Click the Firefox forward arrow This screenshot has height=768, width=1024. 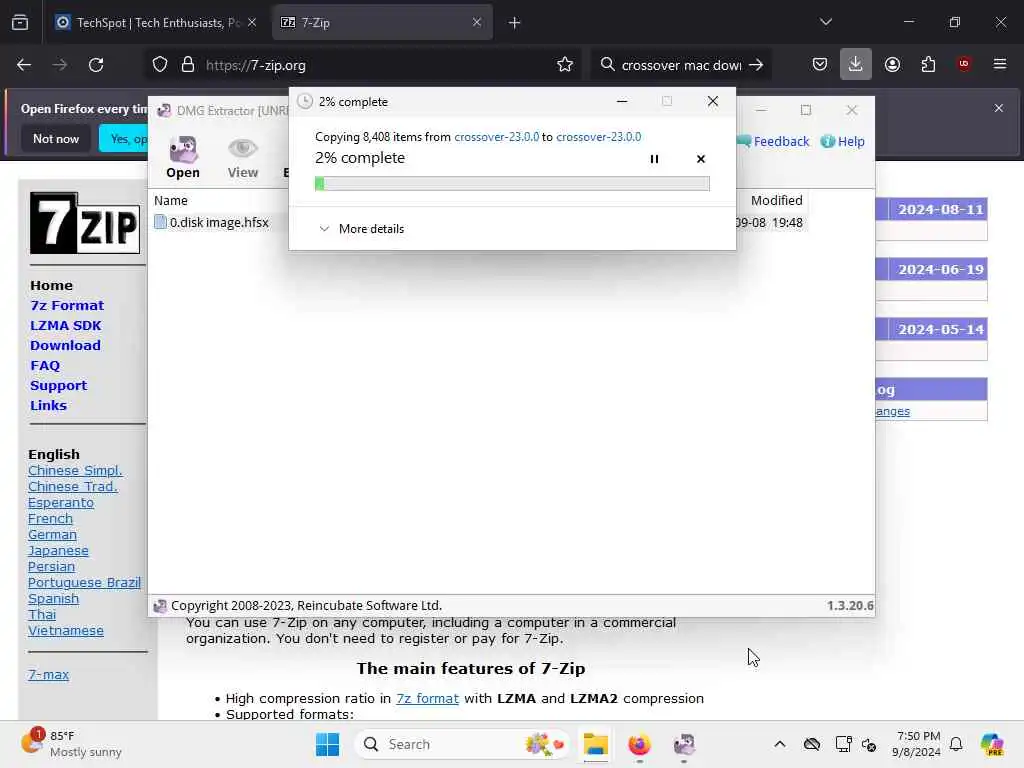click(59, 65)
